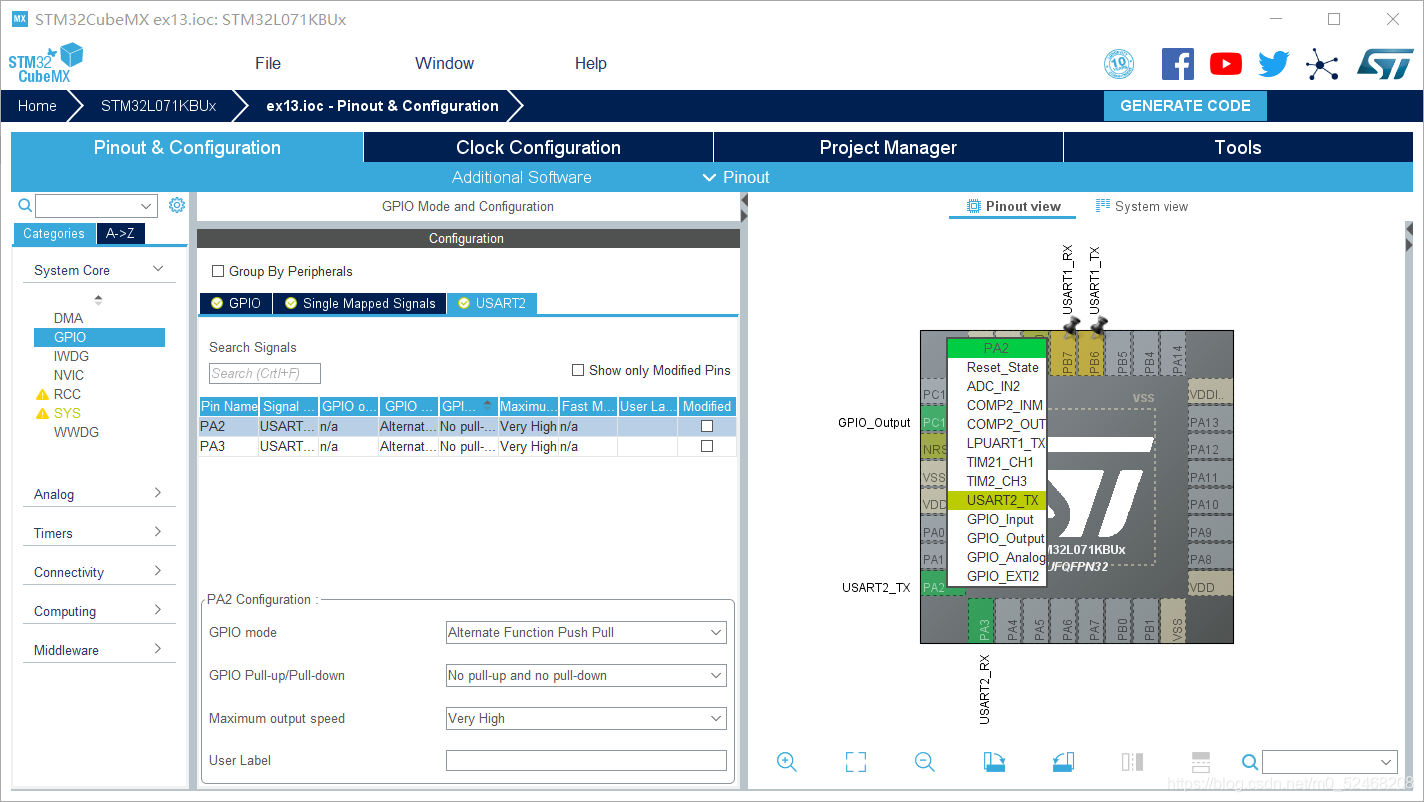The height and width of the screenshot is (802, 1424).
Task: Select NVIC in System Core list
Action: [69, 375]
